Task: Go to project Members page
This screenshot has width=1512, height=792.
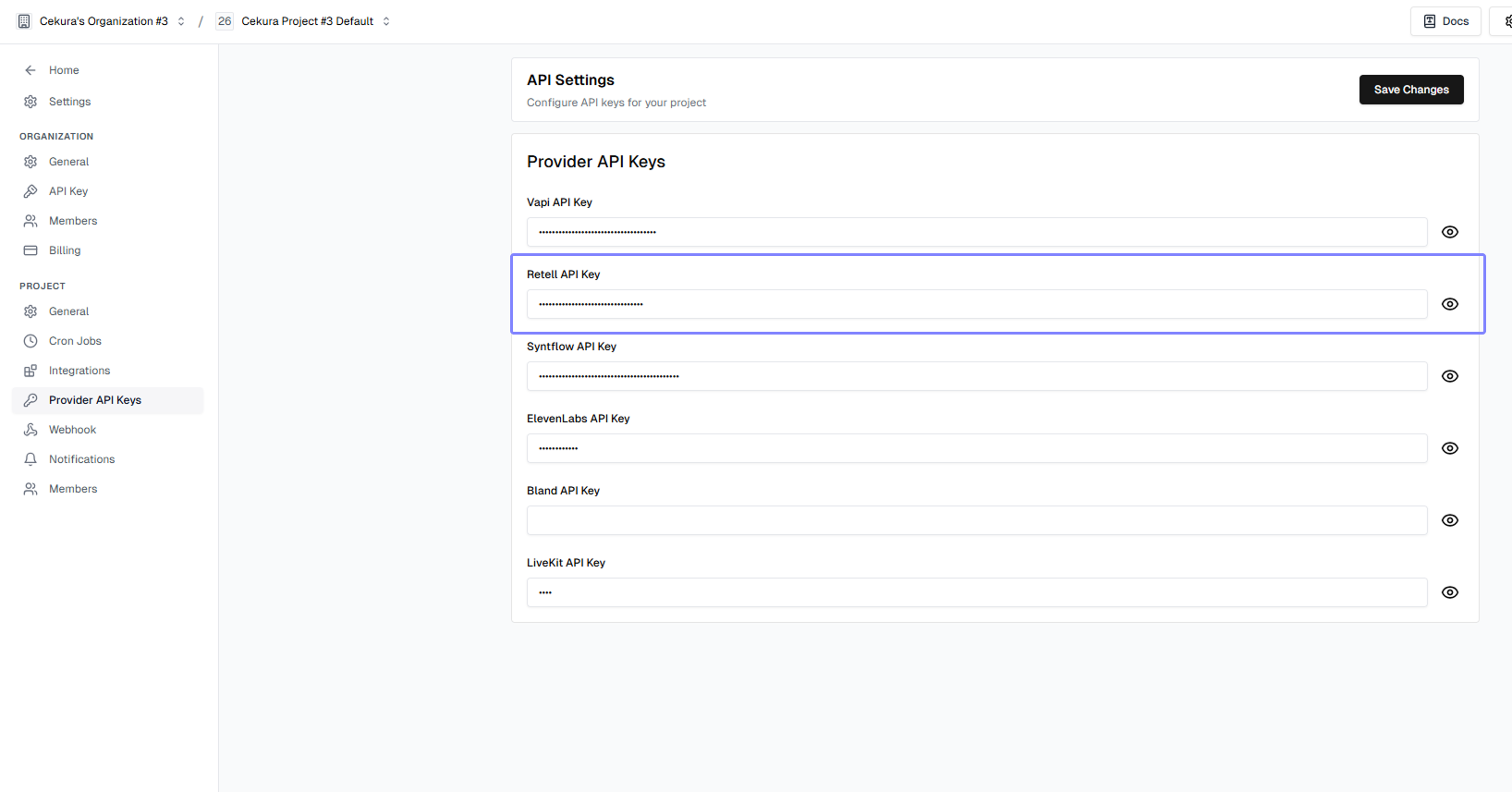Action: click(73, 489)
